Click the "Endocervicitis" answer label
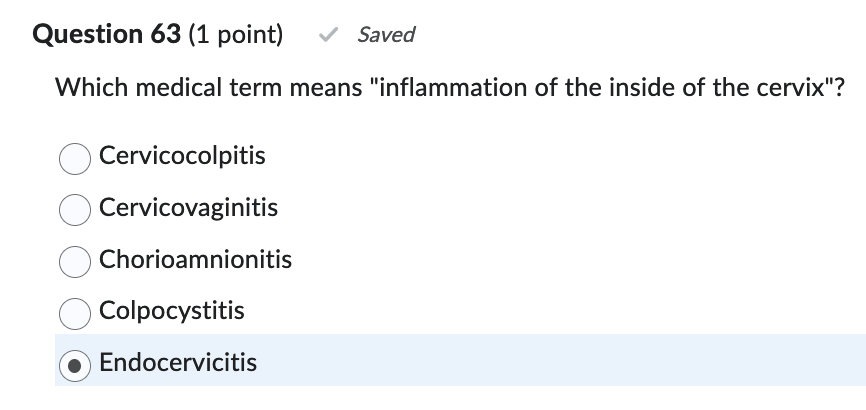This screenshot has width=866, height=410. tap(177, 362)
